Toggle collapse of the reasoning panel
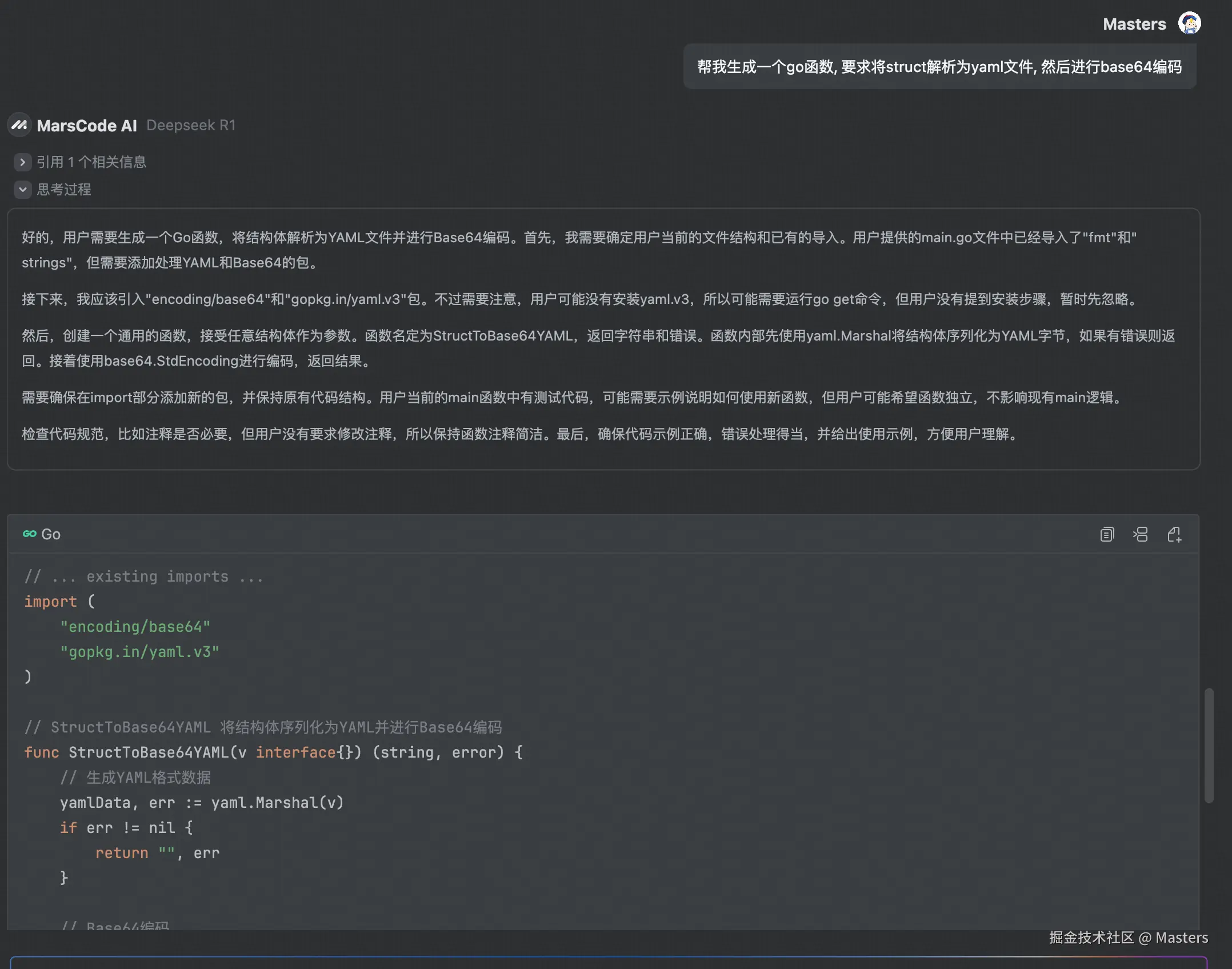1232x969 pixels. 22,189
